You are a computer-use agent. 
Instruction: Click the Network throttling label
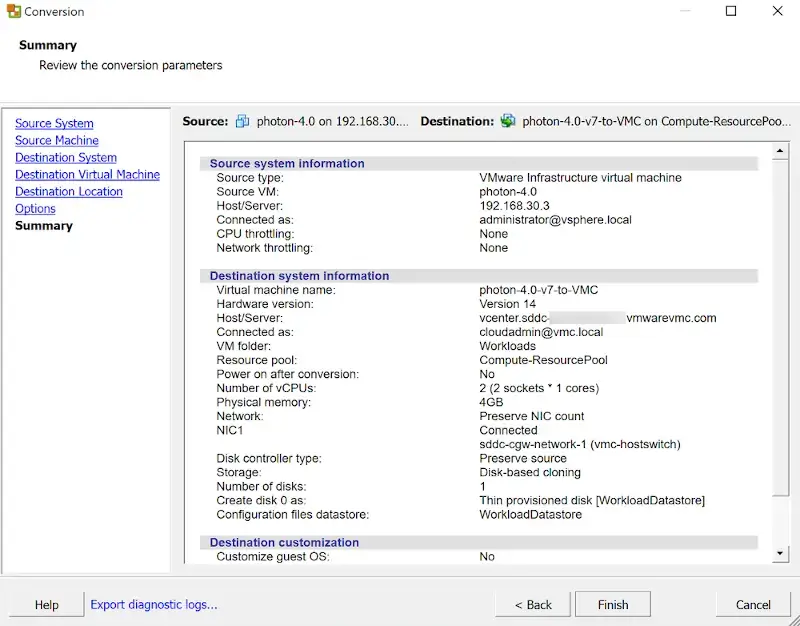click(x=264, y=248)
